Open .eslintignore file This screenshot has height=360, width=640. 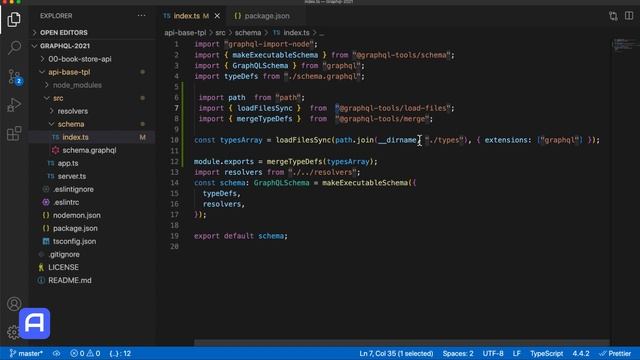[73, 189]
